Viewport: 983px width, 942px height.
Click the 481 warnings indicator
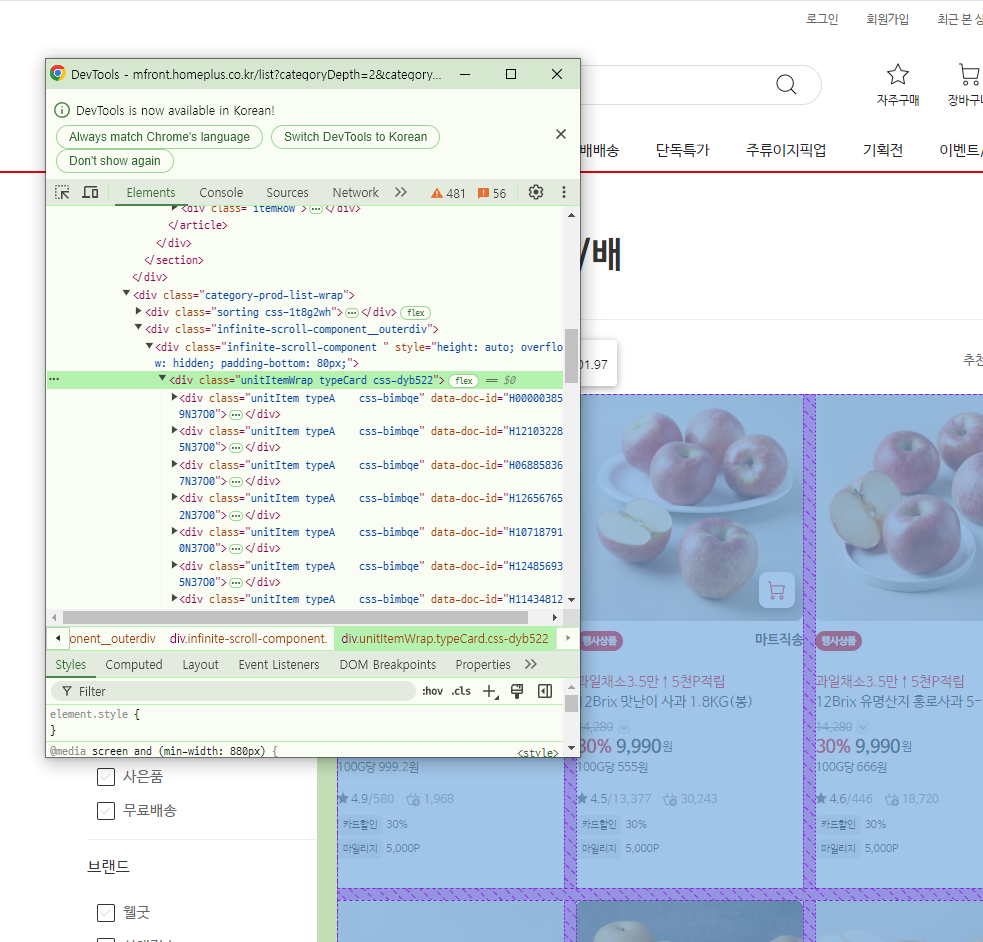tap(448, 193)
